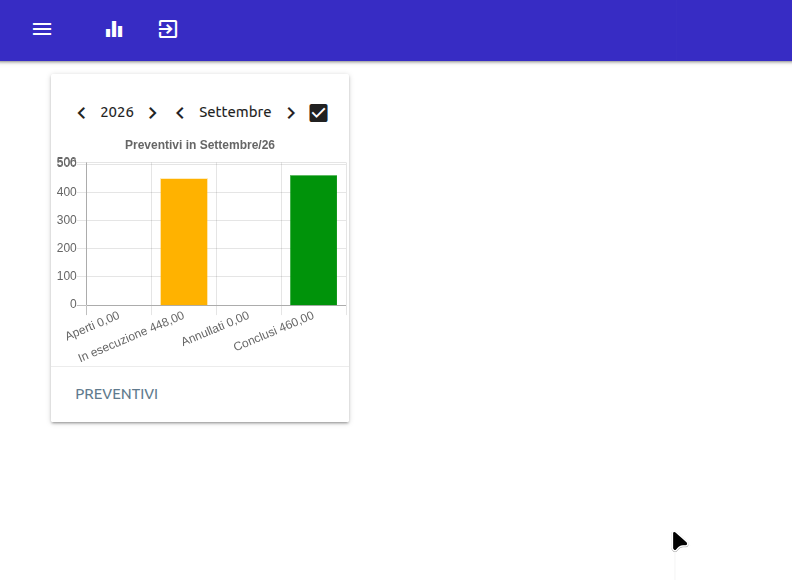This screenshot has width=792, height=580.
Task: Open the hamburger navigation menu
Action: [x=42, y=29]
